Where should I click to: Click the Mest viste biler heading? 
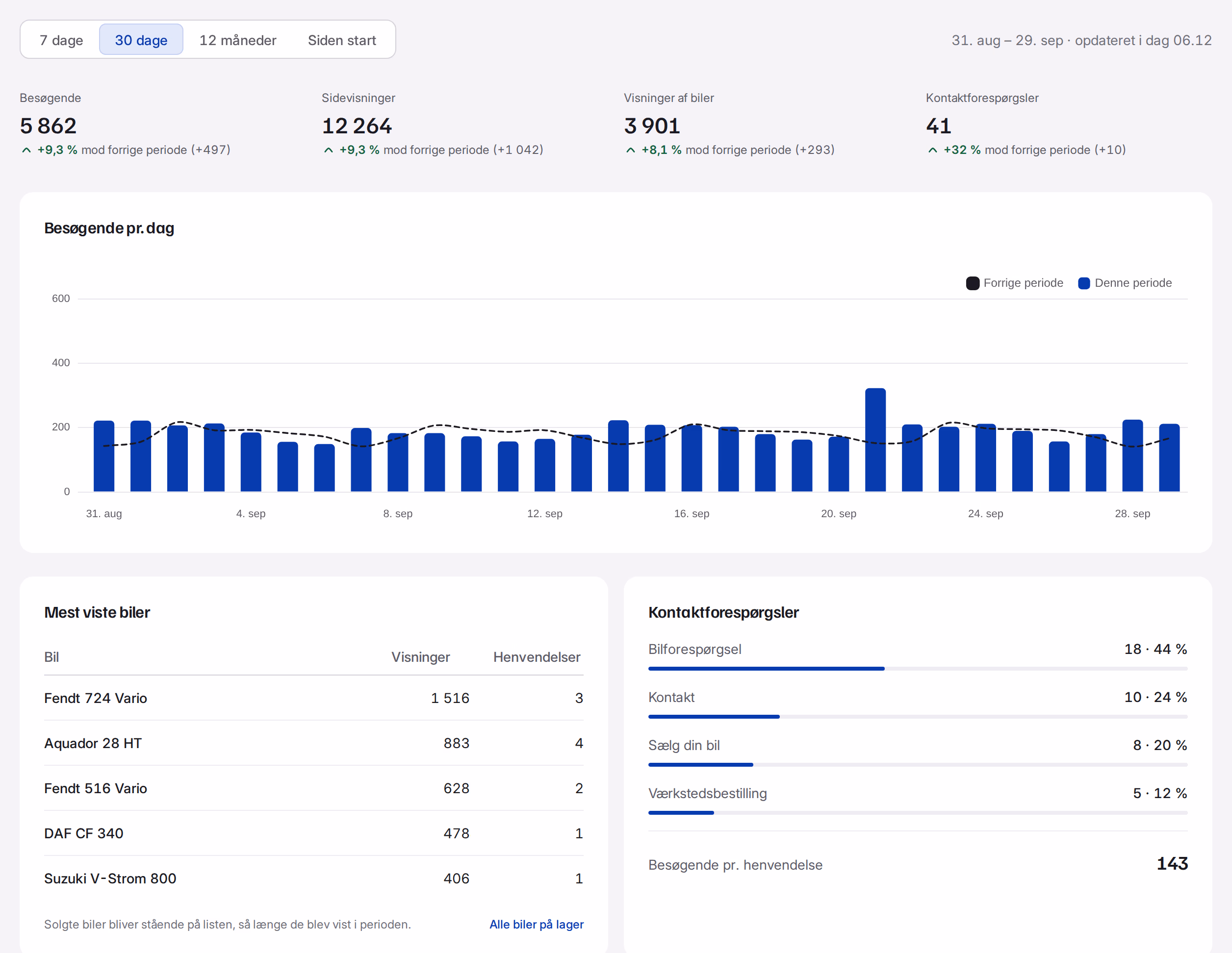coord(97,612)
